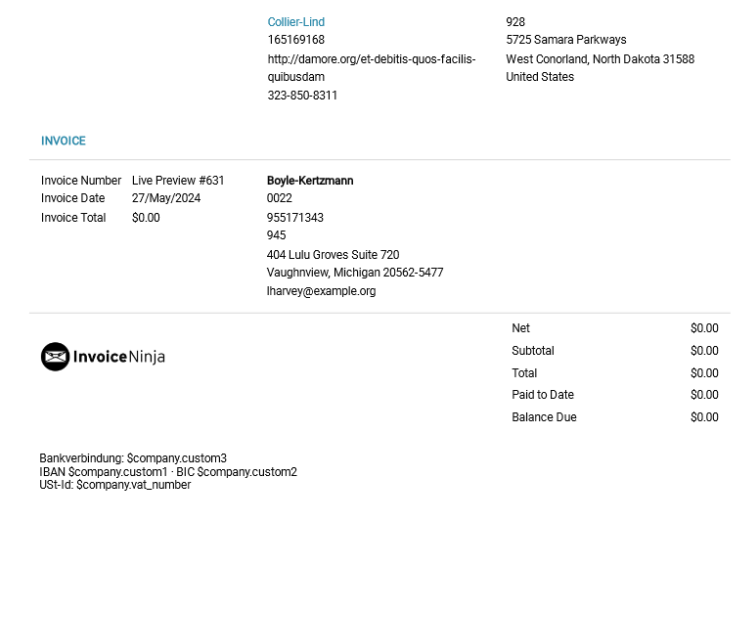Click the Net label

(520, 328)
